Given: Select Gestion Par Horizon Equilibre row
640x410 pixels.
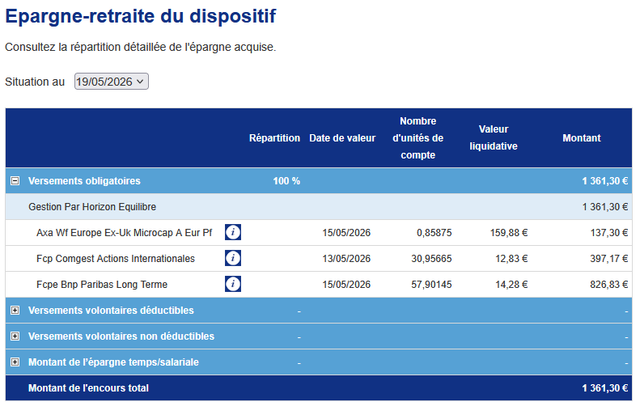Looking at the screenshot, I should [319, 207].
